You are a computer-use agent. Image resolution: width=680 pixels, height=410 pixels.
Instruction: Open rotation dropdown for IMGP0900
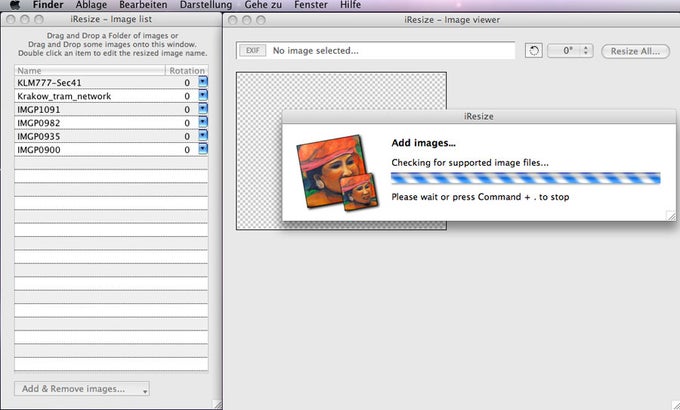[203, 149]
